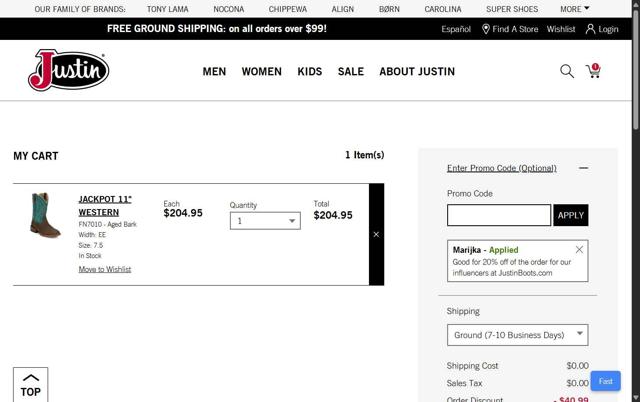This screenshot has height=402, width=640.
Task: Open the shopping cart icon
Action: [x=593, y=71]
